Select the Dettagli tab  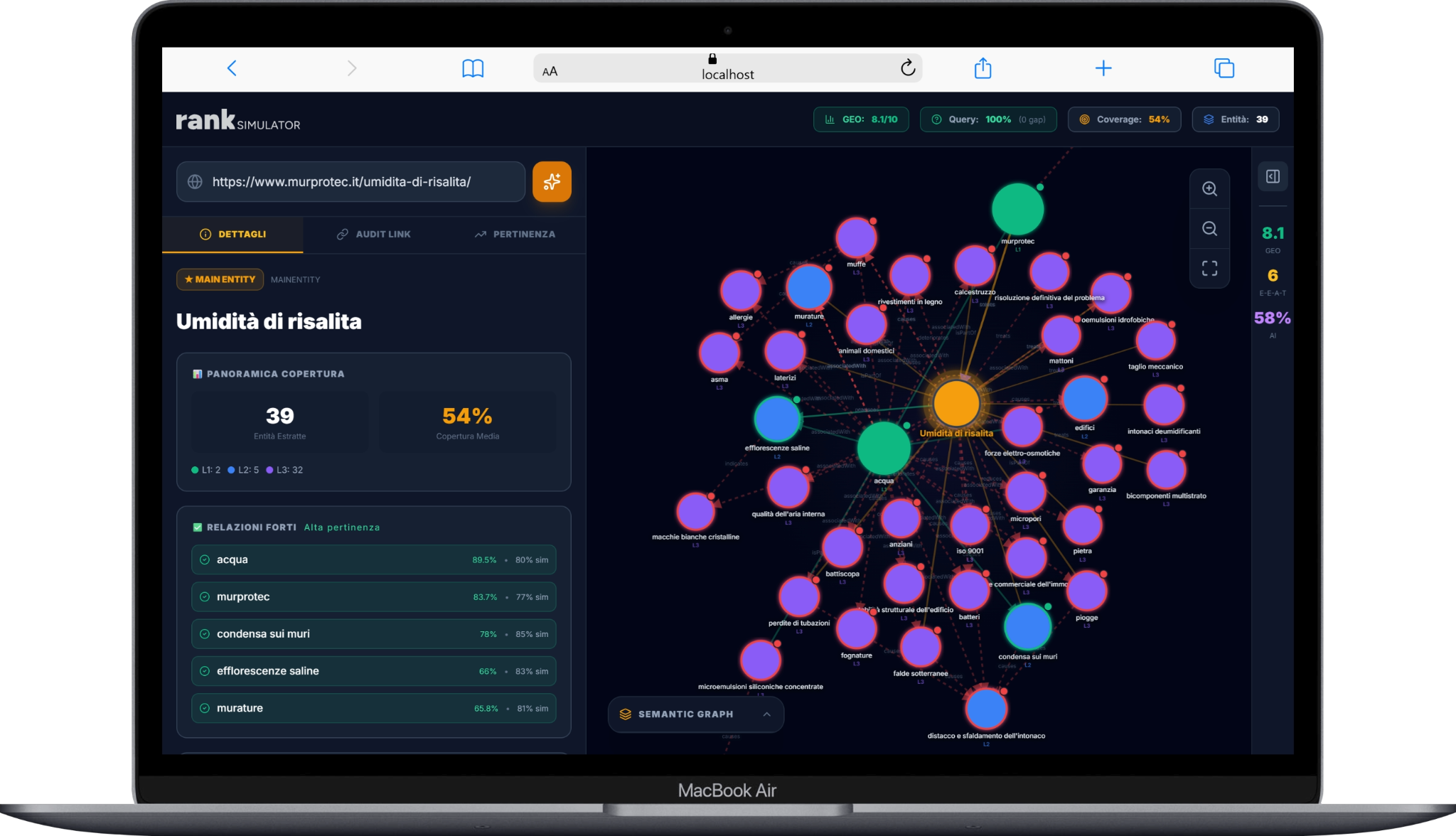pos(232,234)
